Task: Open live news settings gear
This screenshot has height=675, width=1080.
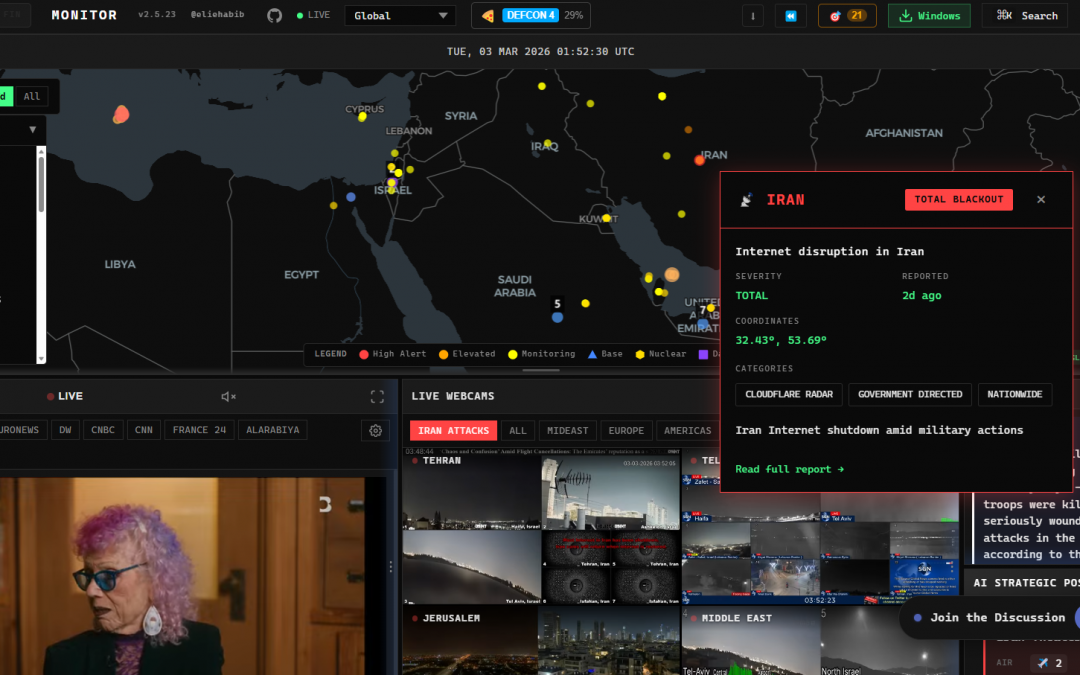Action: click(376, 430)
